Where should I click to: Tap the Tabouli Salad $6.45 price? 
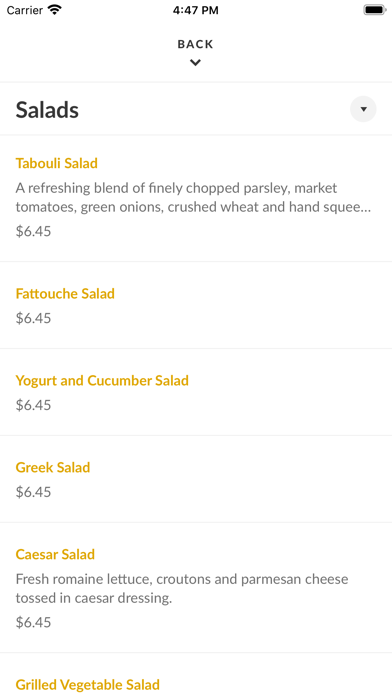tap(33, 231)
